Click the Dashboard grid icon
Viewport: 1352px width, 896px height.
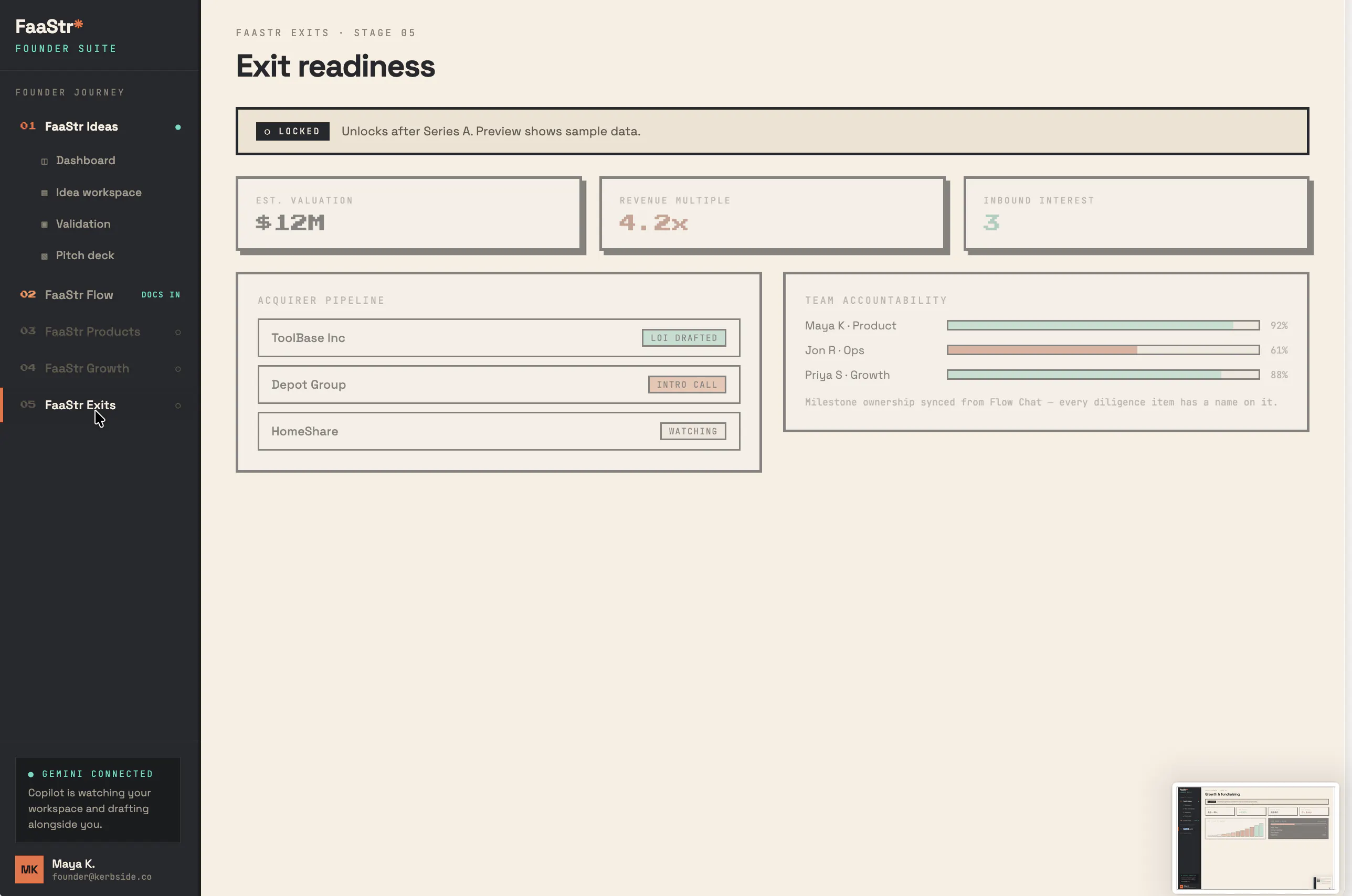(x=45, y=162)
